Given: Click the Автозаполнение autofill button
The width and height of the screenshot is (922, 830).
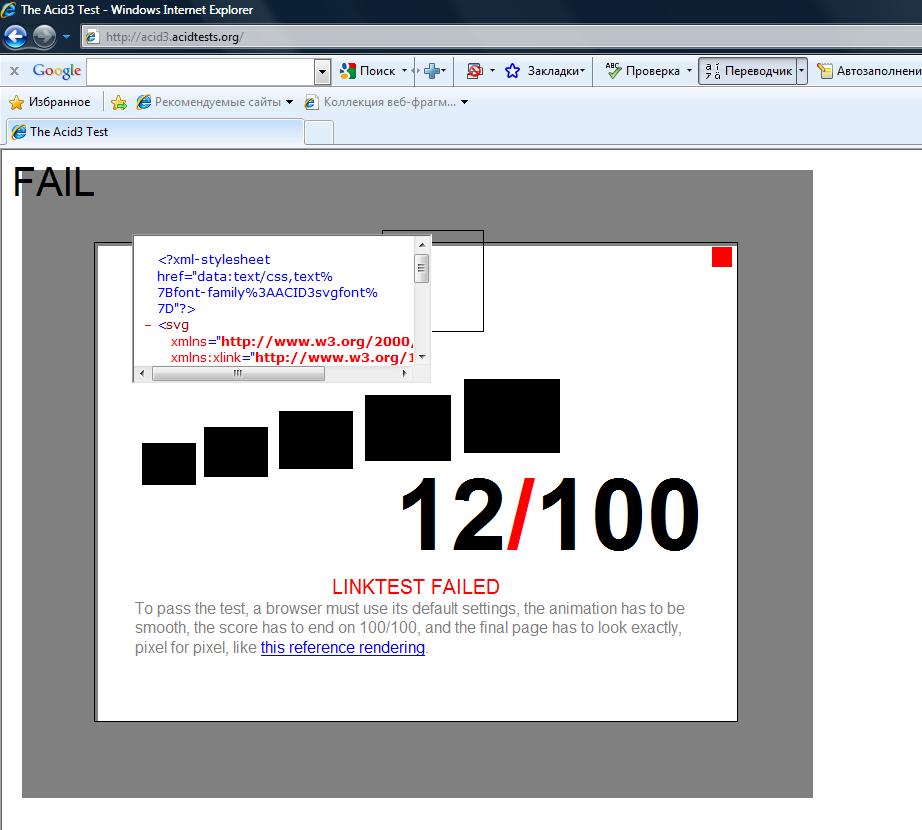Looking at the screenshot, I should (868, 71).
